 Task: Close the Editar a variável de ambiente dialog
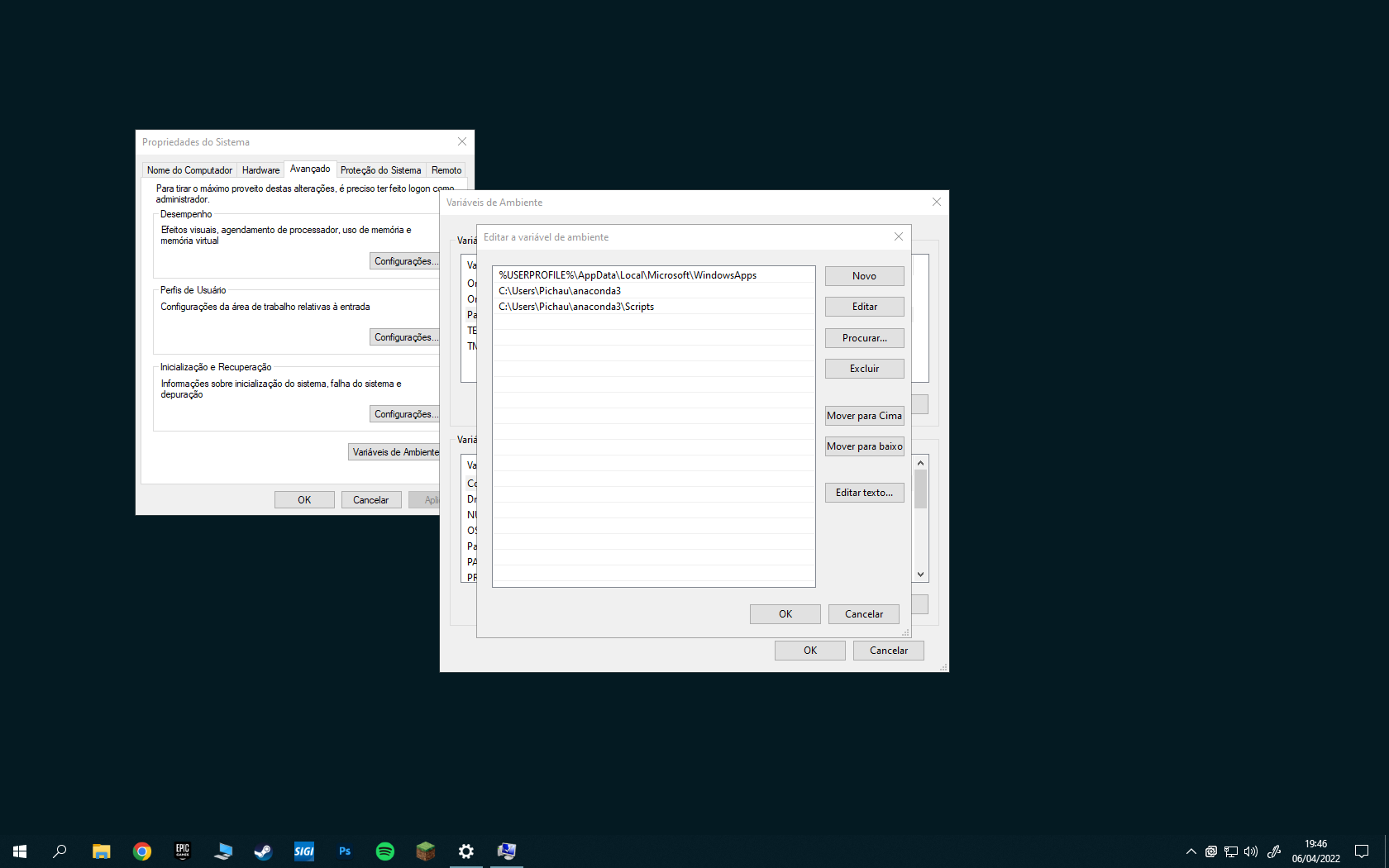coord(899,237)
